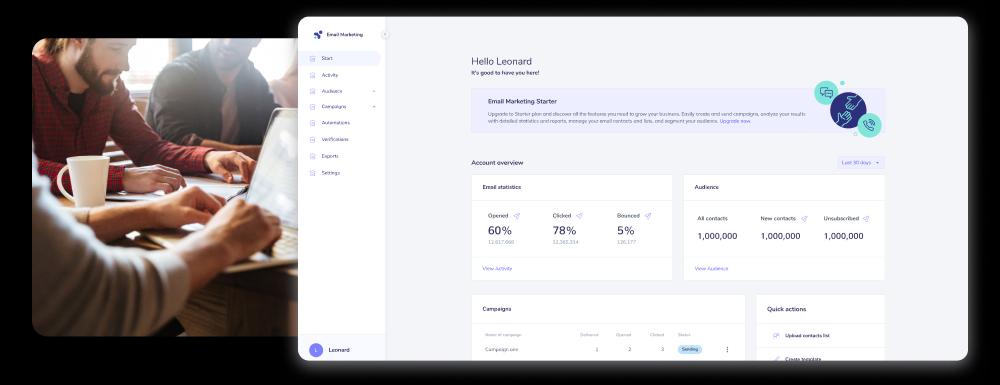The height and width of the screenshot is (385, 1000).
Task: Click the Email Marketing Starter banner illustration
Action: tap(848, 109)
